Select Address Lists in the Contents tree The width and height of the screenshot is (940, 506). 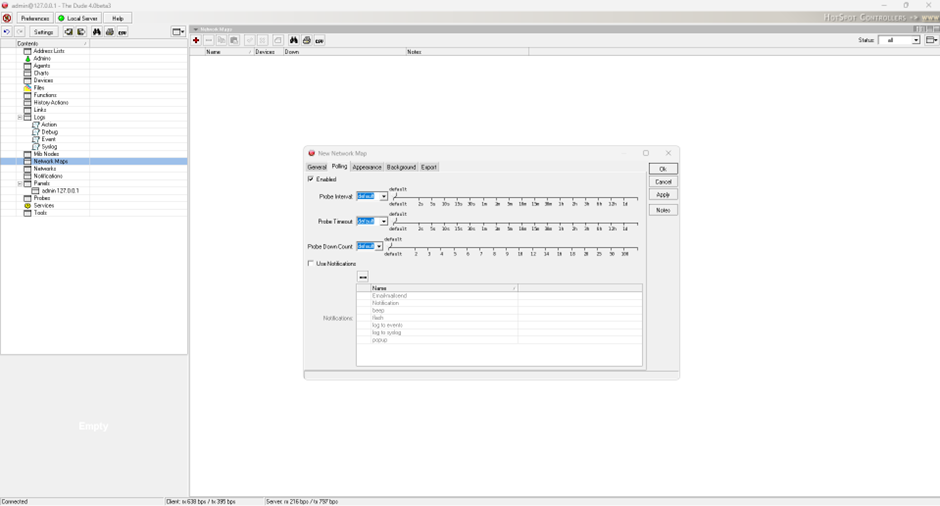pyautogui.click(x=49, y=51)
